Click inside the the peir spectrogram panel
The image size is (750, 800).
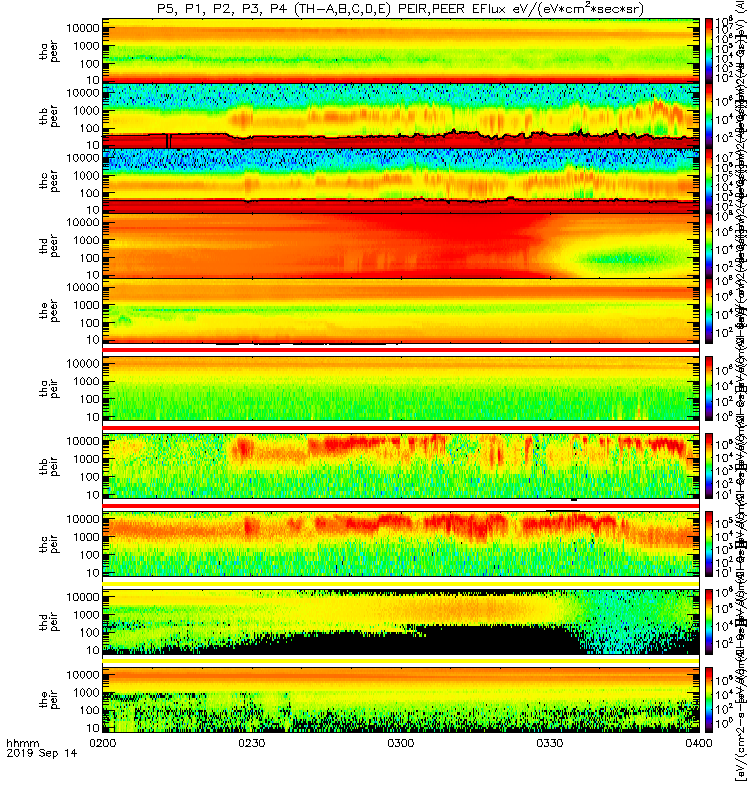pos(401,699)
